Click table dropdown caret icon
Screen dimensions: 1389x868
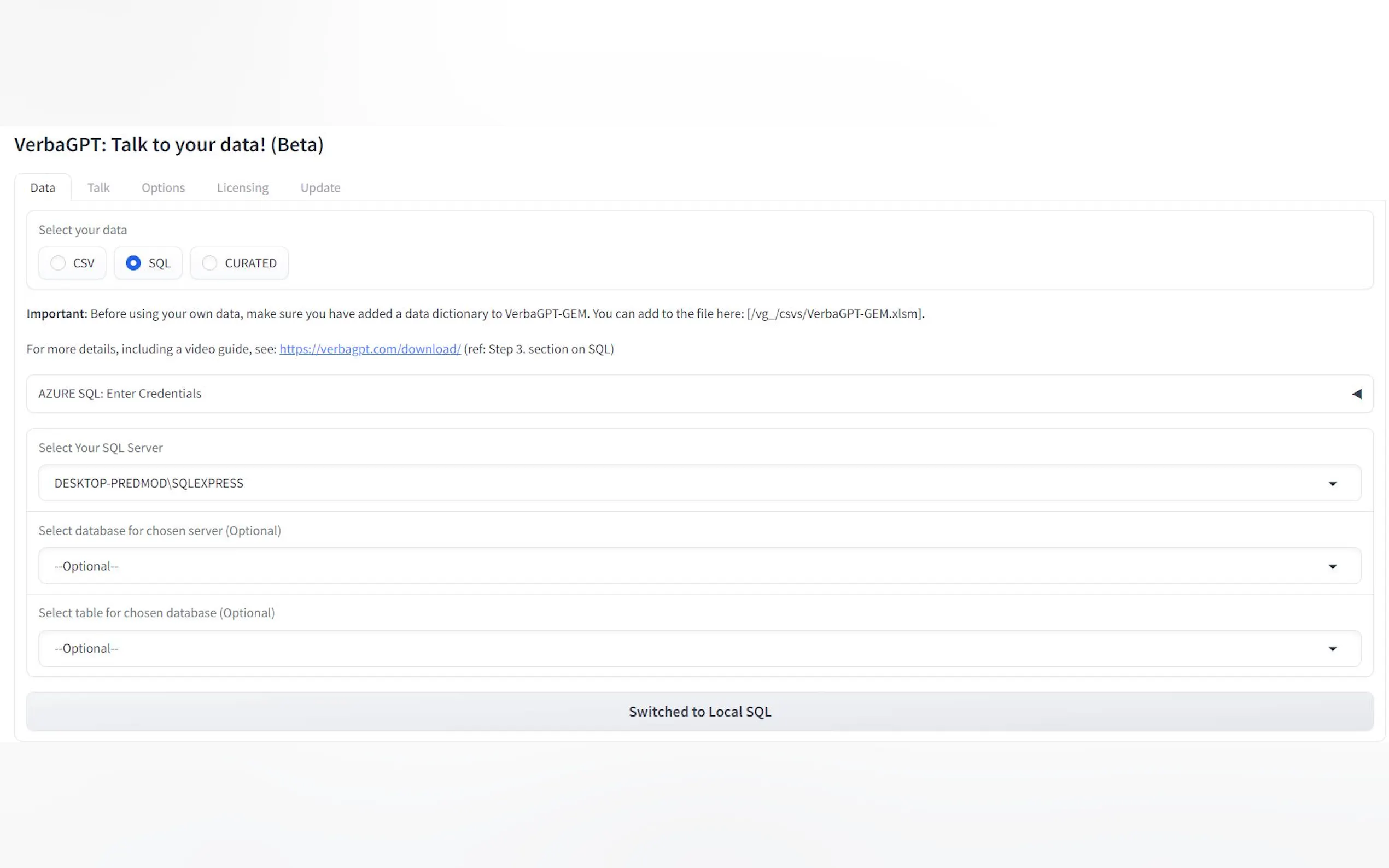point(1332,649)
